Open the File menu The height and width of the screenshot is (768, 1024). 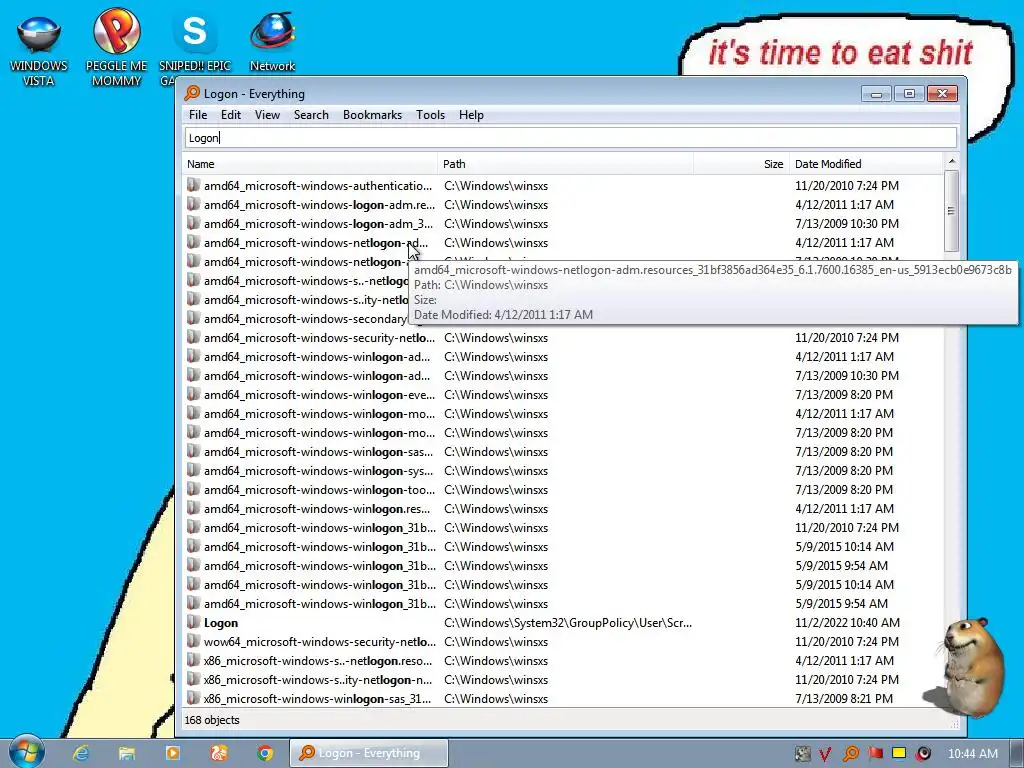tap(198, 115)
